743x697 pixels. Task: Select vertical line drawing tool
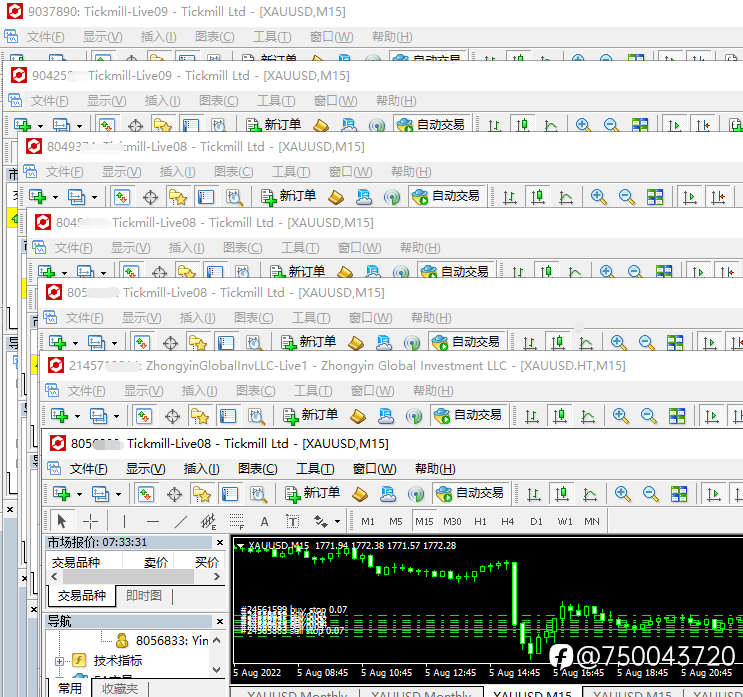click(124, 521)
